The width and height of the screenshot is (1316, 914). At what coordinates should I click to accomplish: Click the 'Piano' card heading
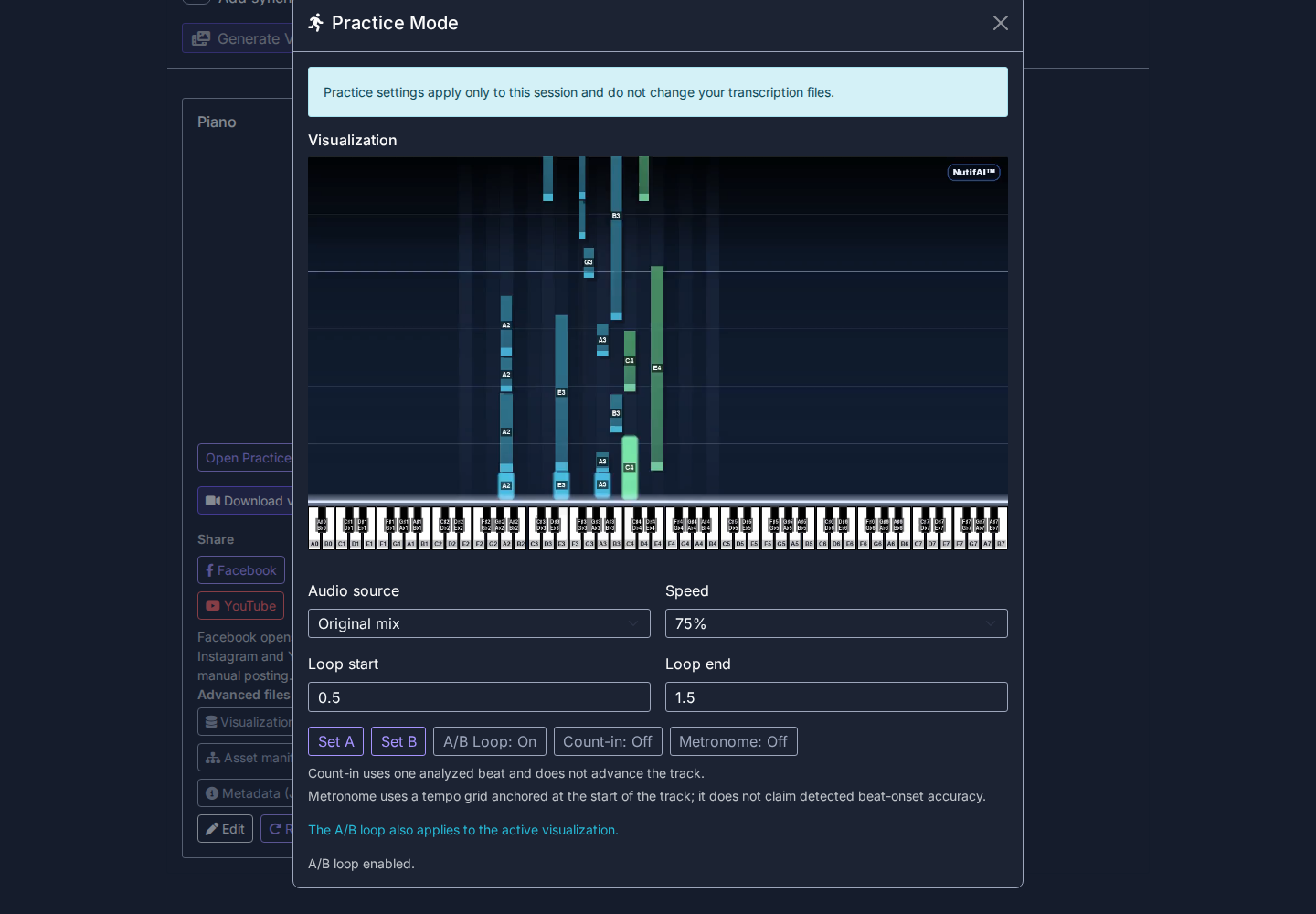pos(217,122)
